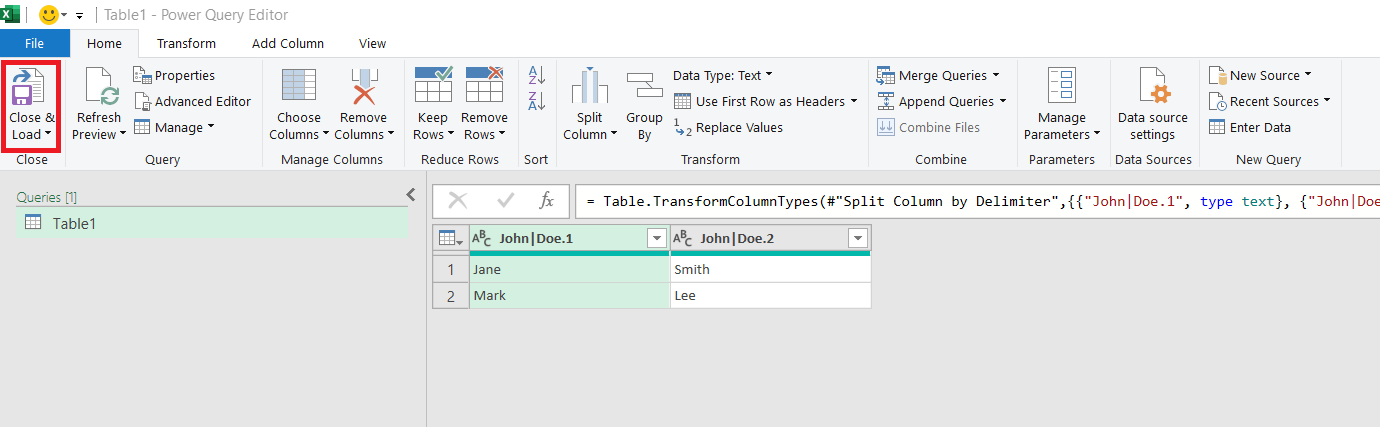Select row number 1

pos(451,269)
